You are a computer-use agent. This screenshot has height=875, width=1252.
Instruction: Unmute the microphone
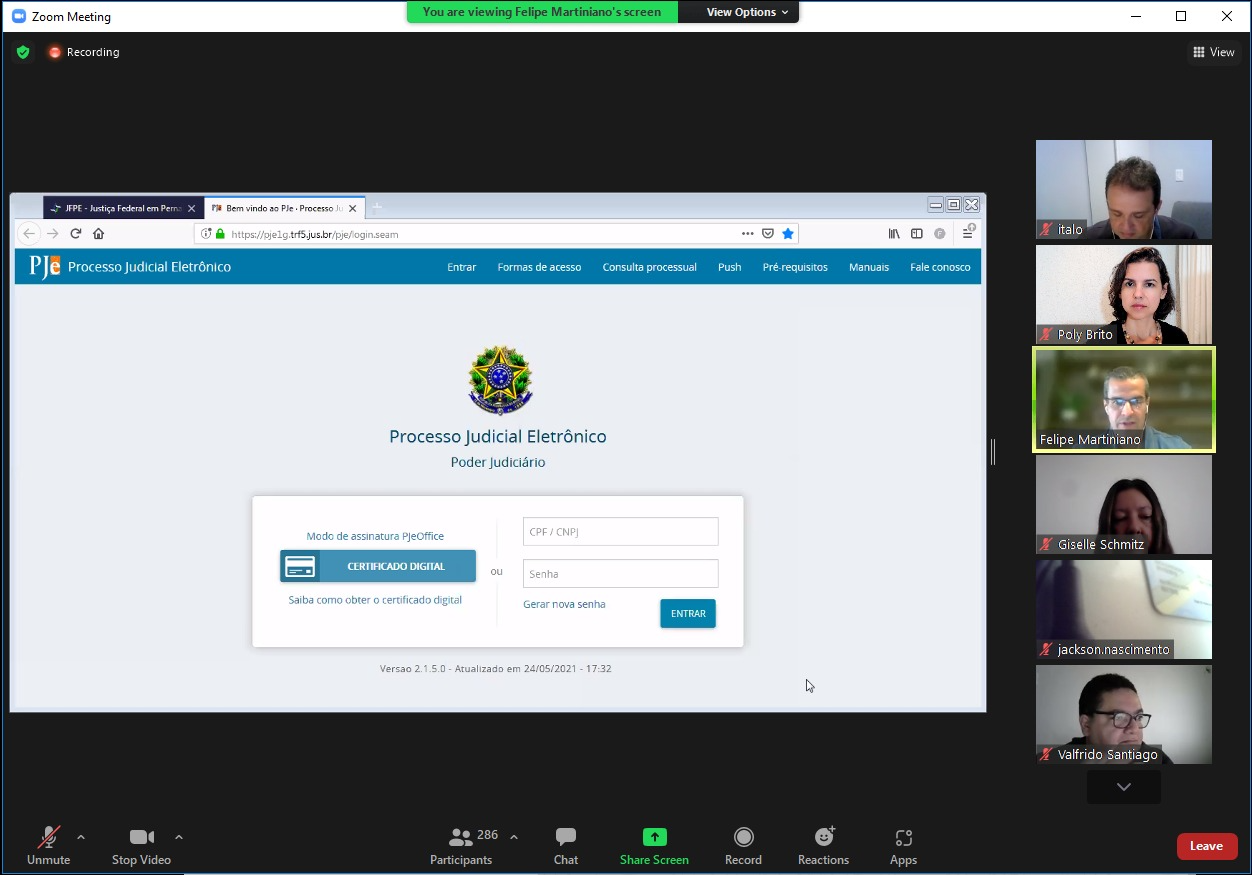coord(48,845)
